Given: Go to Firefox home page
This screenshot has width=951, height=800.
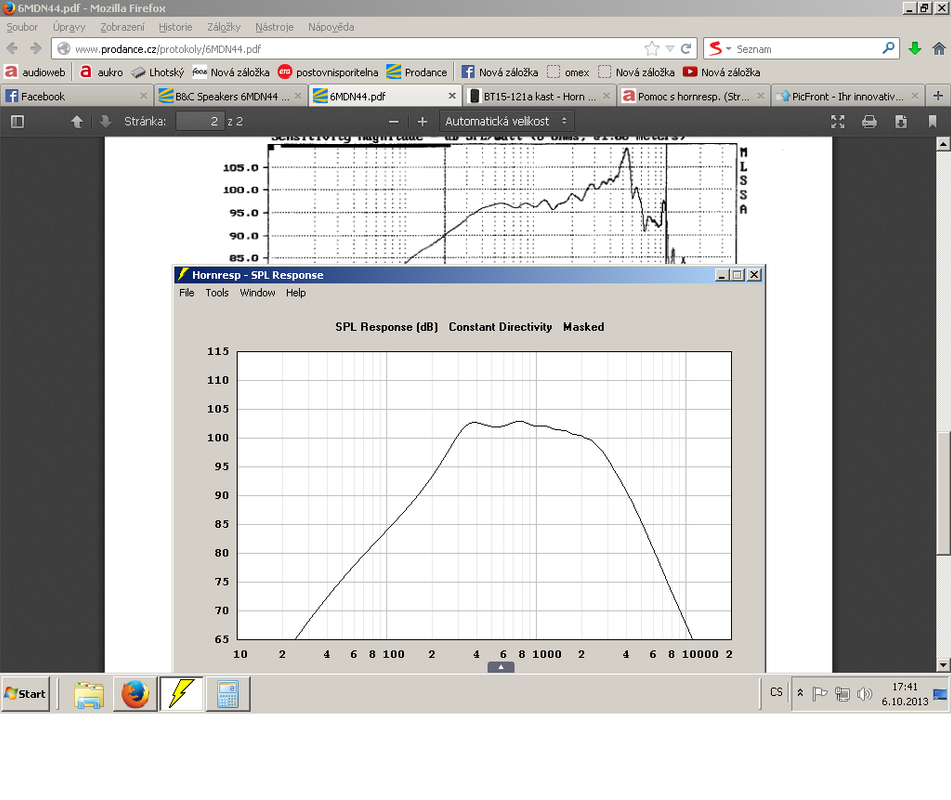Looking at the screenshot, I should [x=939, y=49].
